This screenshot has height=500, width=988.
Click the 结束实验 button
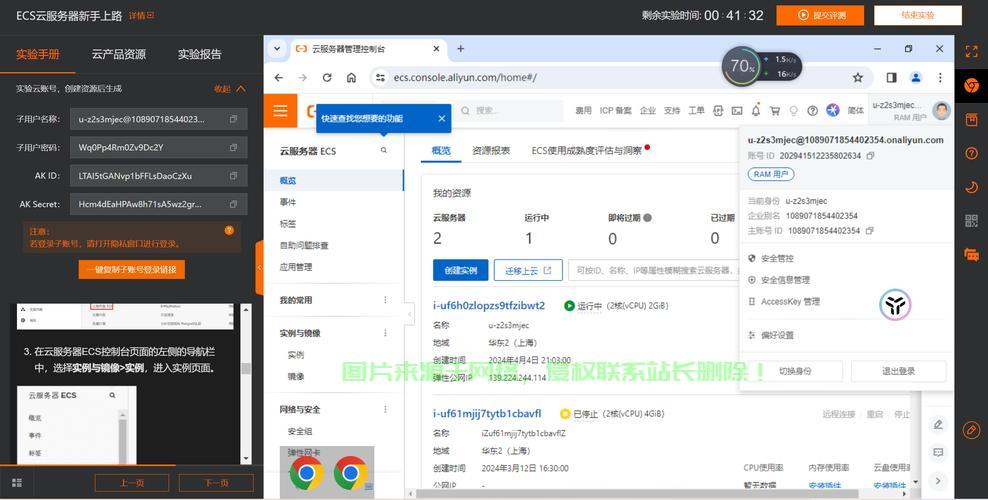pyautogui.click(x=917, y=15)
